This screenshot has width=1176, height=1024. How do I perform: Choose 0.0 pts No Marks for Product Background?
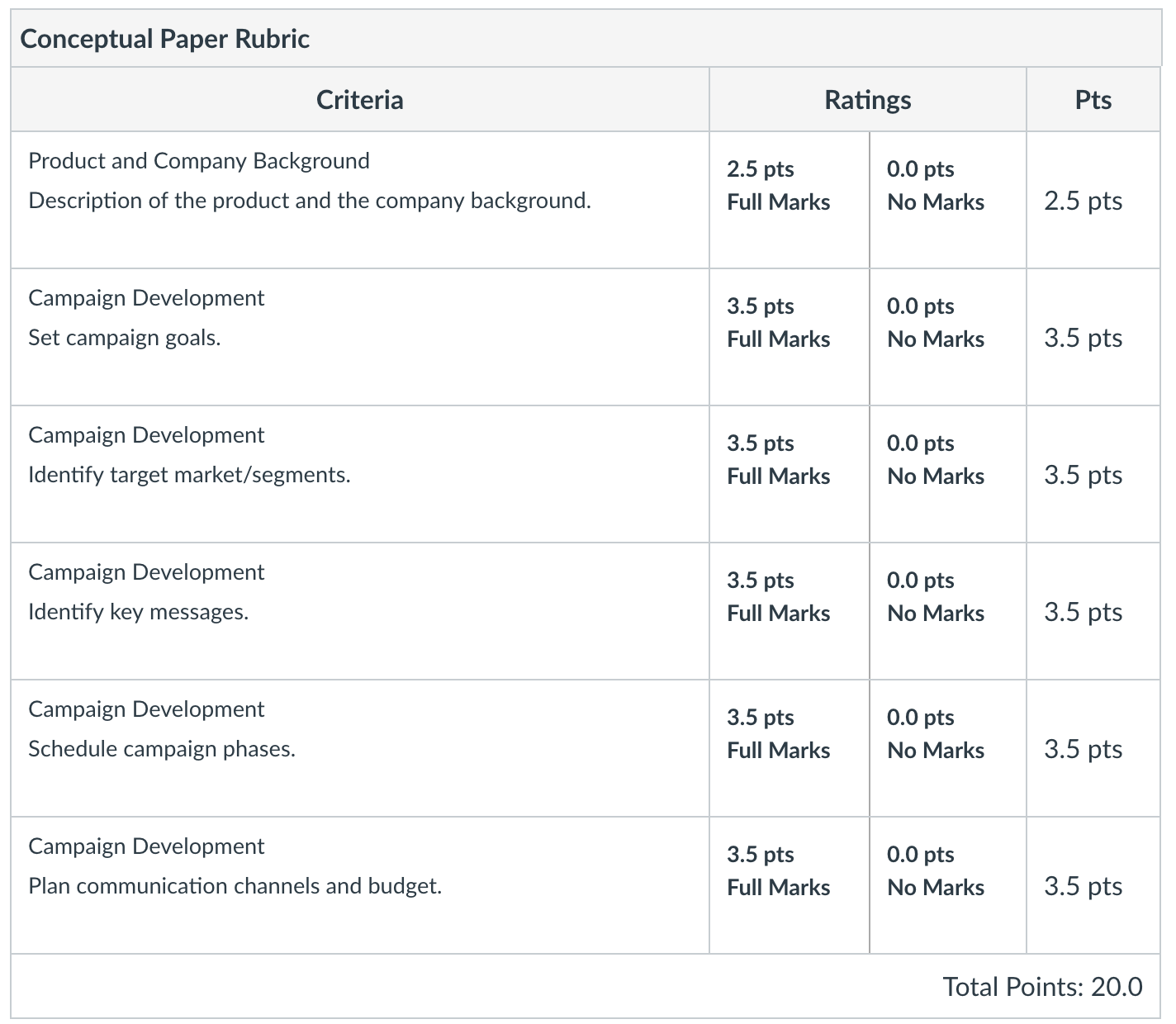click(x=948, y=200)
